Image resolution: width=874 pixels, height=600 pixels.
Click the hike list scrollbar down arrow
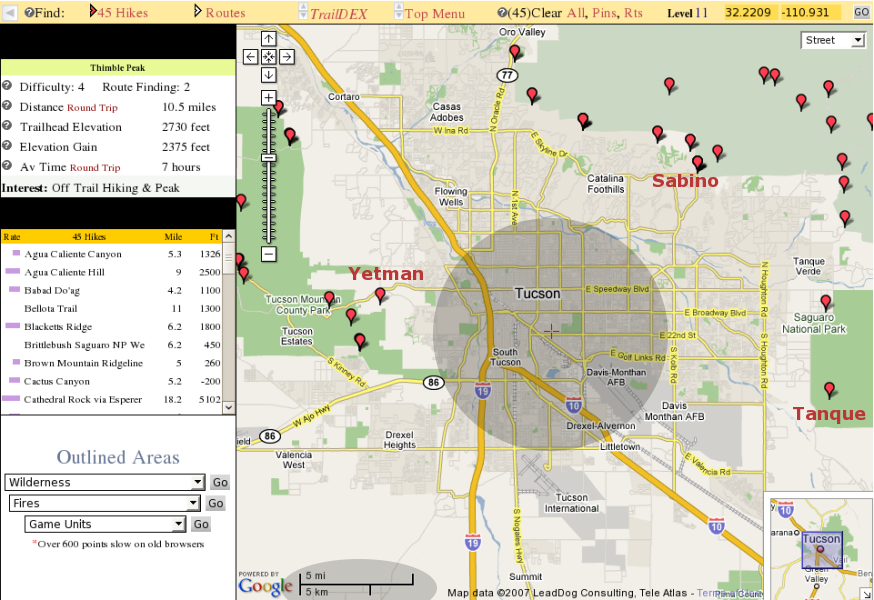coord(229,408)
